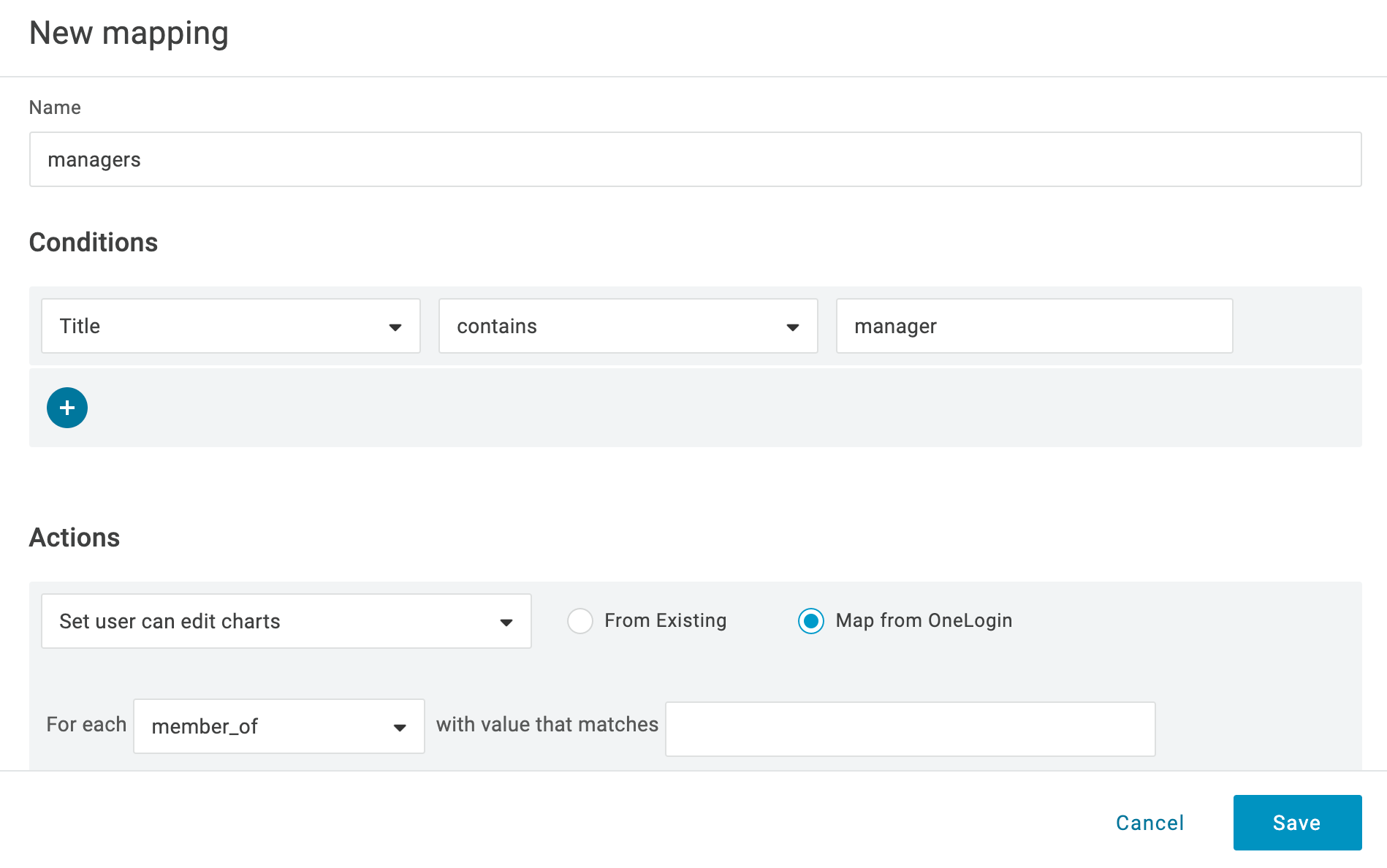Click the empty 'with value that matches' field
This screenshot has height=868, width=1387.
click(x=909, y=729)
